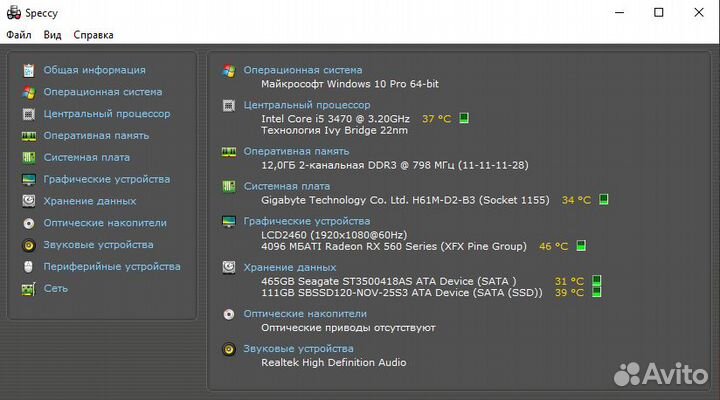Open the Справка menu
This screenshot has height=400, width=720.
[93, 35]
